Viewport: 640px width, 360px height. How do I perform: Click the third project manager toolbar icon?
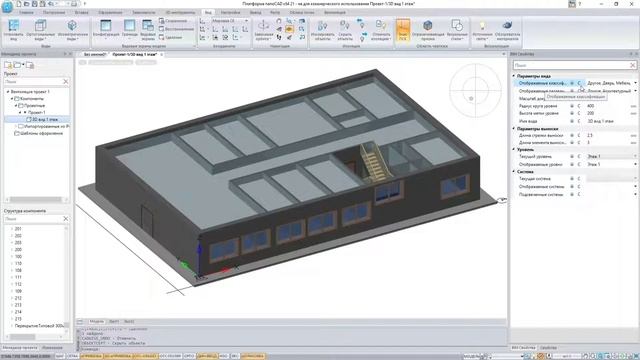pyautogui.click(x=30, y=65)
